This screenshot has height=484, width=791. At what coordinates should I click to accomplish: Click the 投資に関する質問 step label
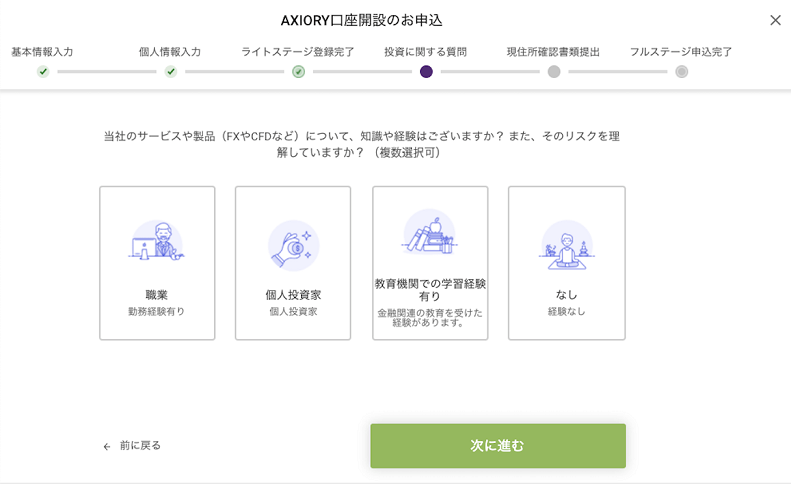pos(425,52)
